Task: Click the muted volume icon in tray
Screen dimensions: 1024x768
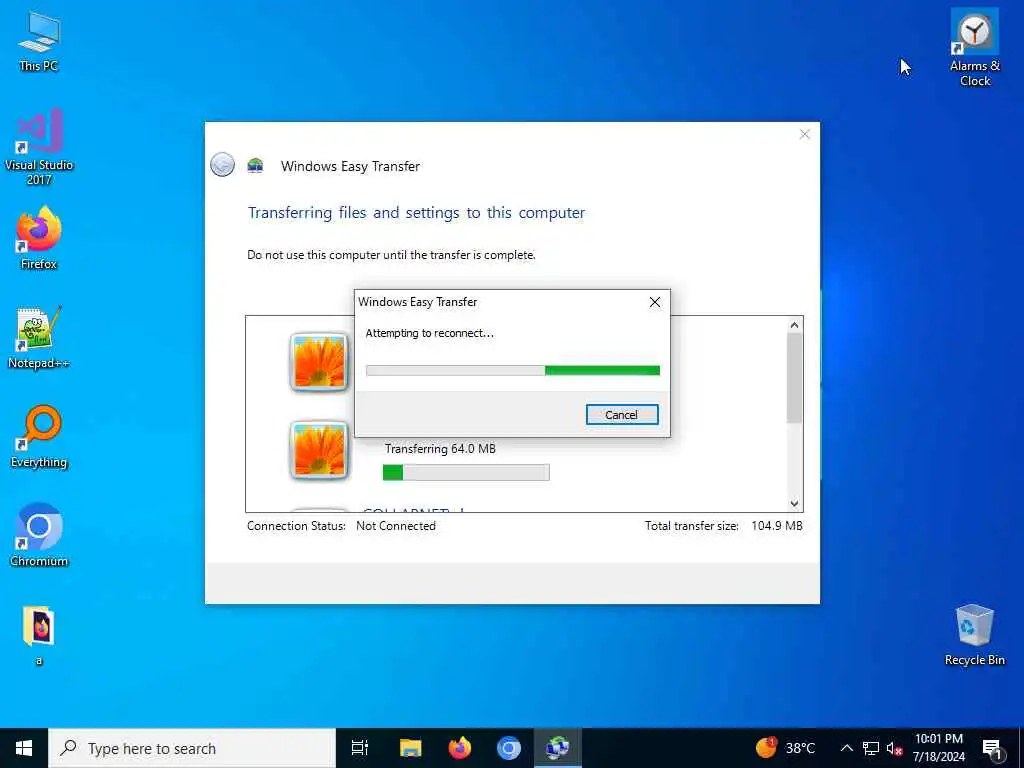Action: pyautogui.click(x=894, y=748)
